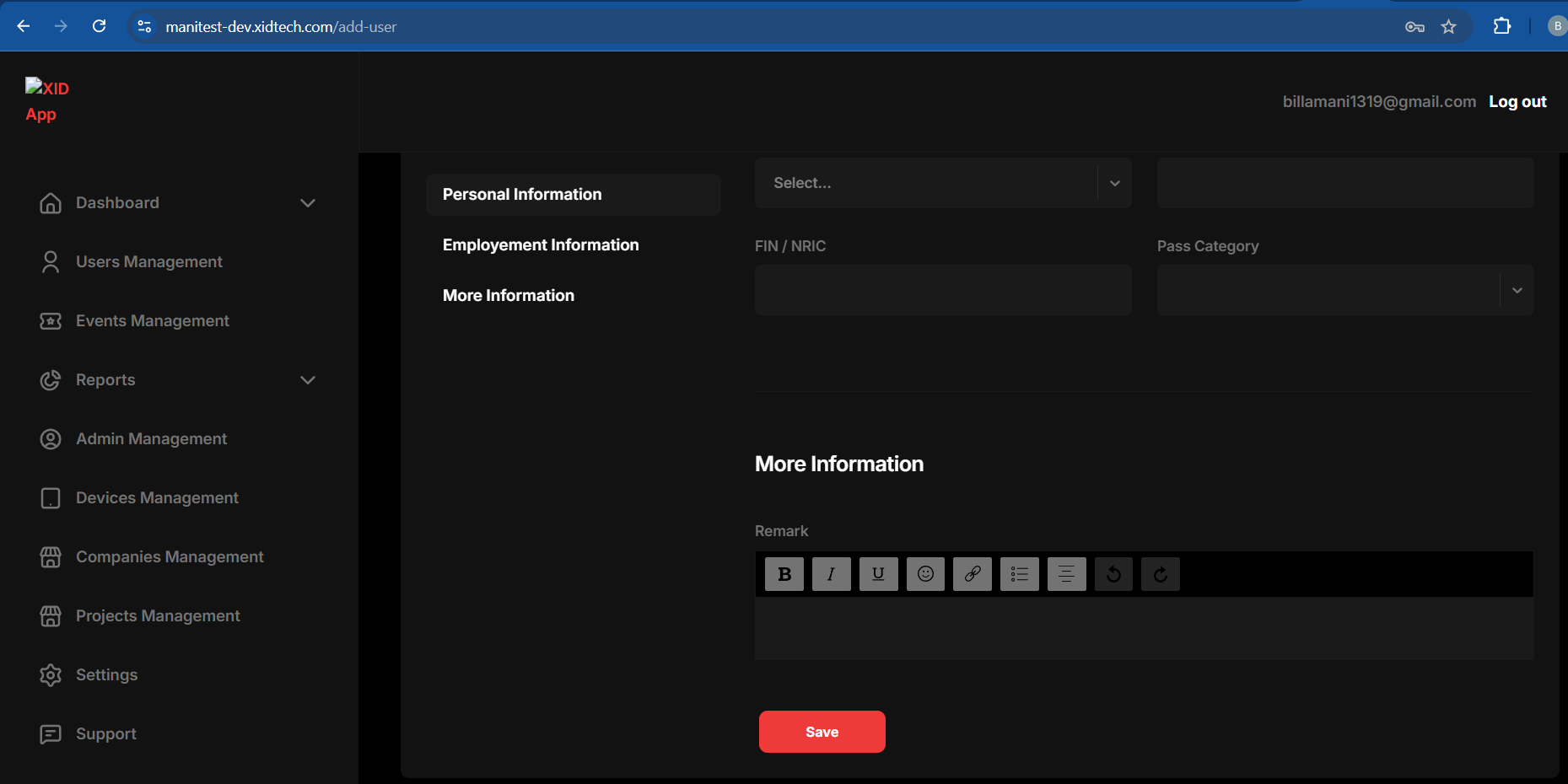Screen dimensions: 1568x784
Task: Toggle underline in Remark toolbar
Action: point(878,574)
